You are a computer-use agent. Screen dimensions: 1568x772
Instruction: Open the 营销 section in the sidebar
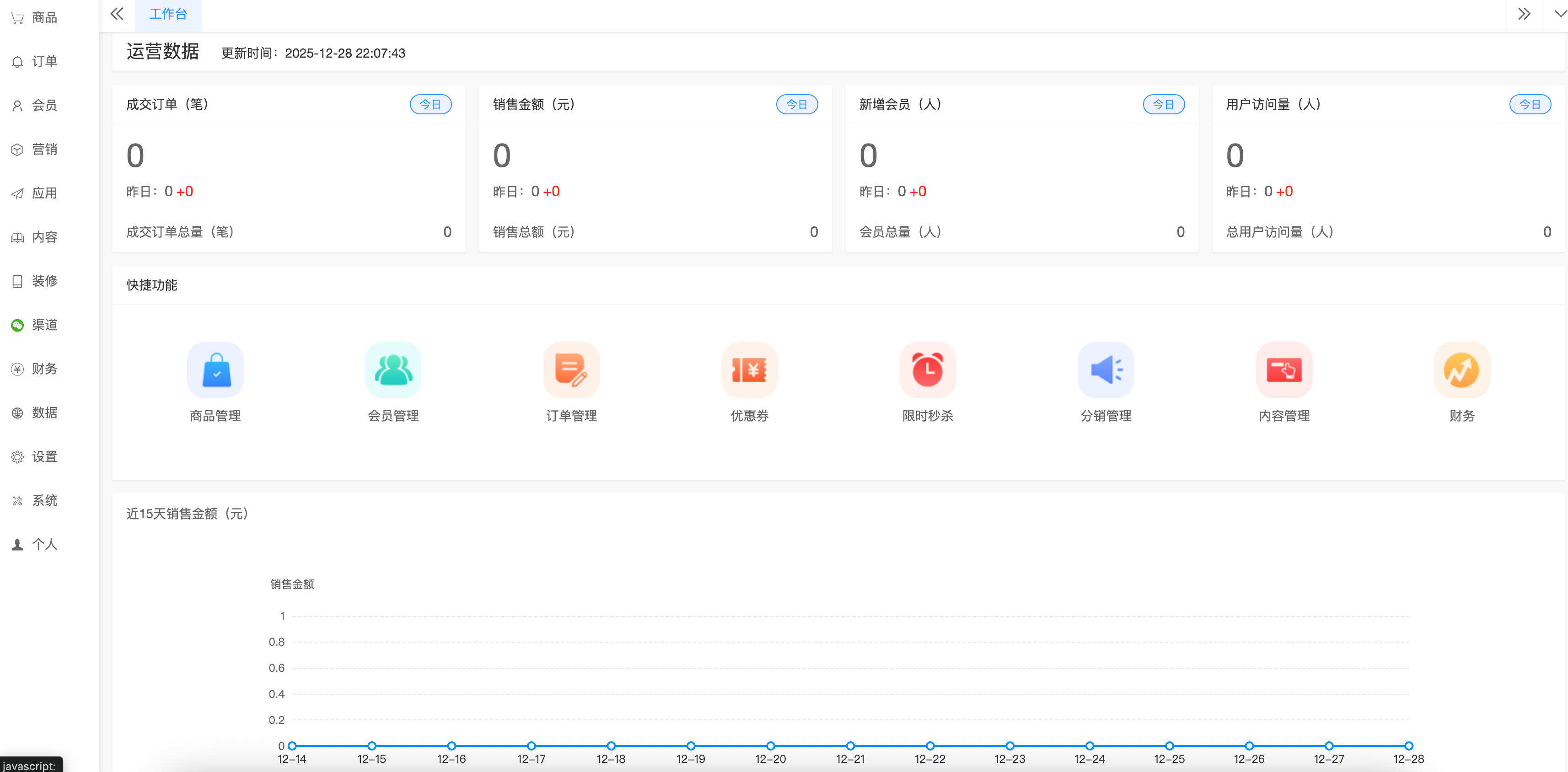point(35,149)
